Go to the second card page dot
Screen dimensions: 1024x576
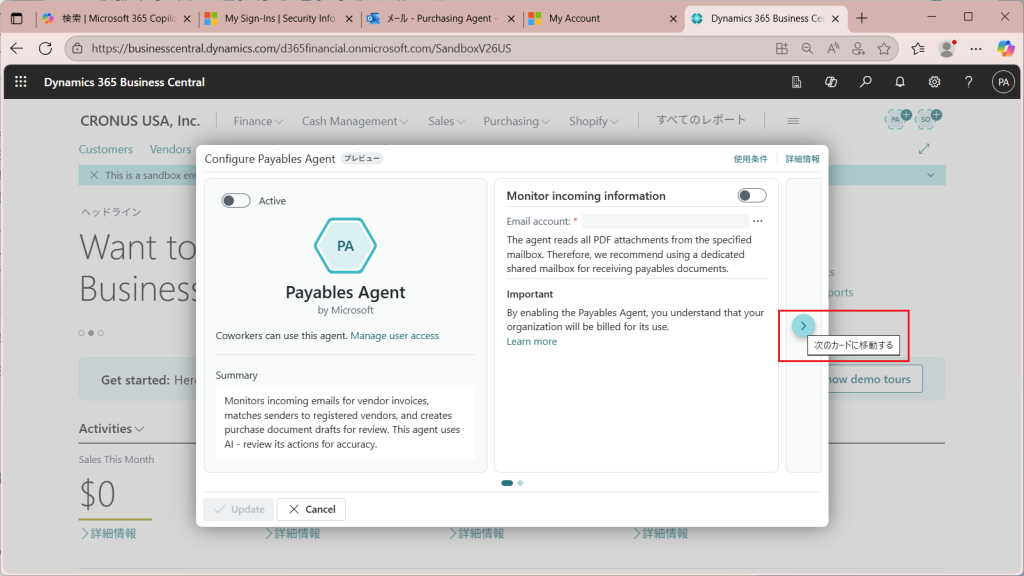tap(520, 483)
